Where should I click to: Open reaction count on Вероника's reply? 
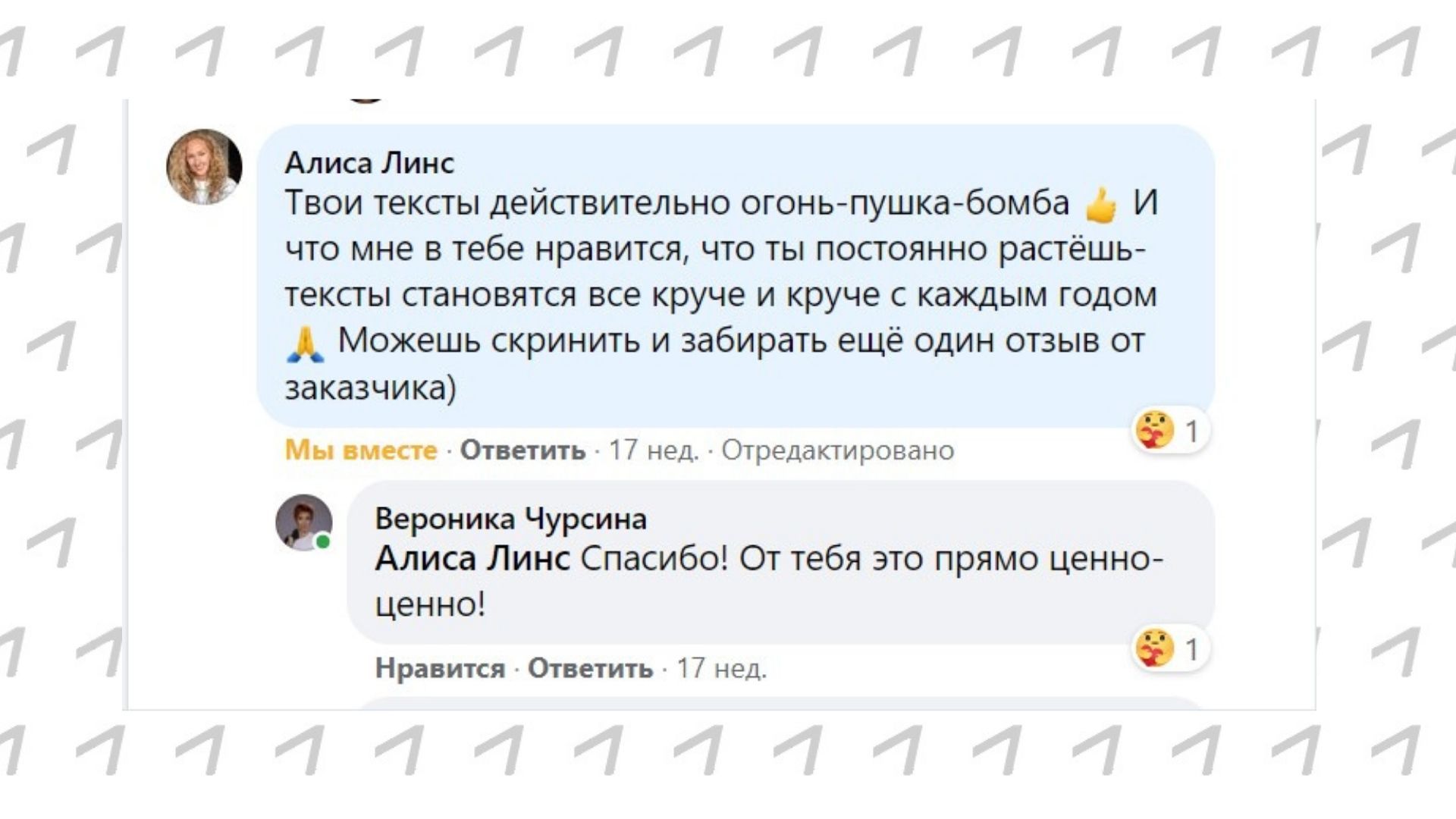(1191, 650)
